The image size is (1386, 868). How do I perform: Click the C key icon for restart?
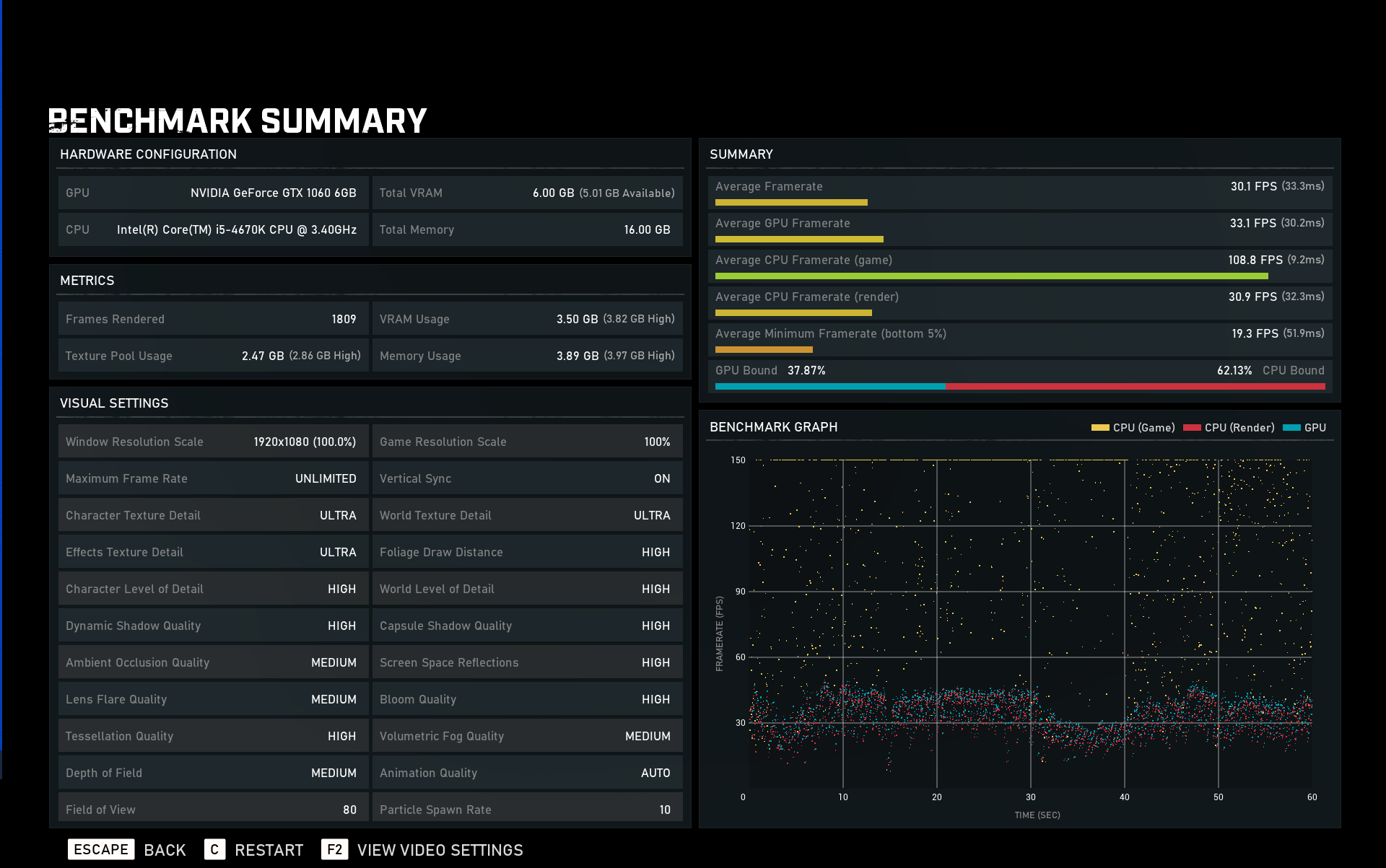(214, 849)
